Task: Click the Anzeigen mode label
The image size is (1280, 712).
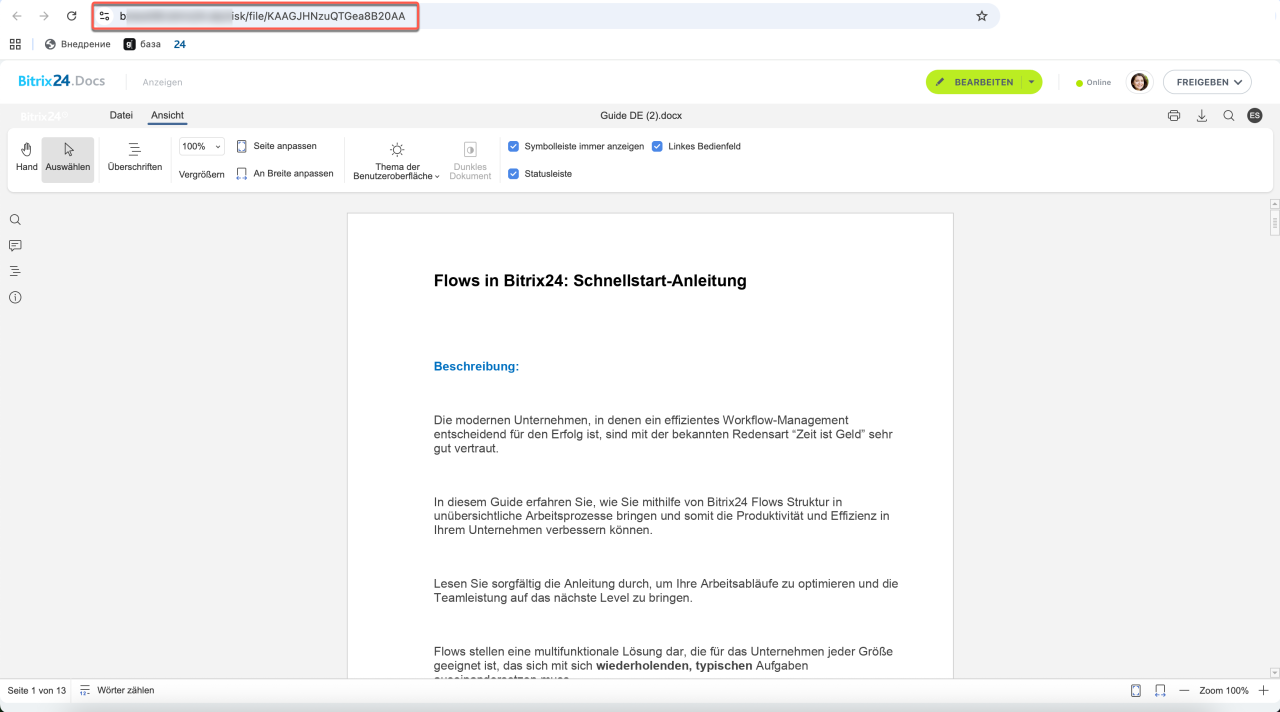Action: (x=162, y=82)
